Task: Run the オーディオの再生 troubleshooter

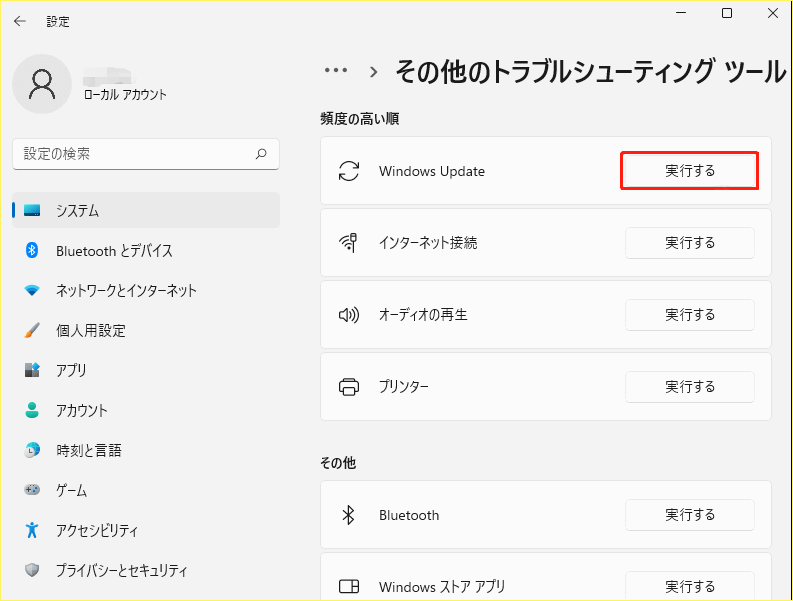Action: point(690,315)
